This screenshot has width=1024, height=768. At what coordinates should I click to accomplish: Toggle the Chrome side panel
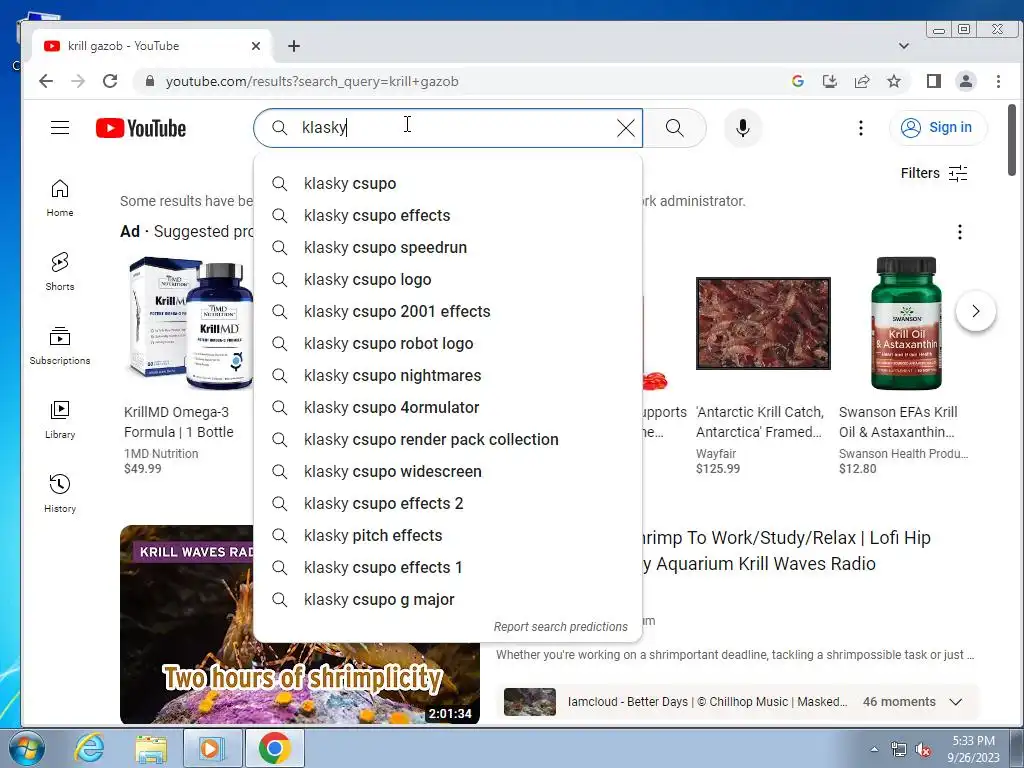tap(934, 81)
